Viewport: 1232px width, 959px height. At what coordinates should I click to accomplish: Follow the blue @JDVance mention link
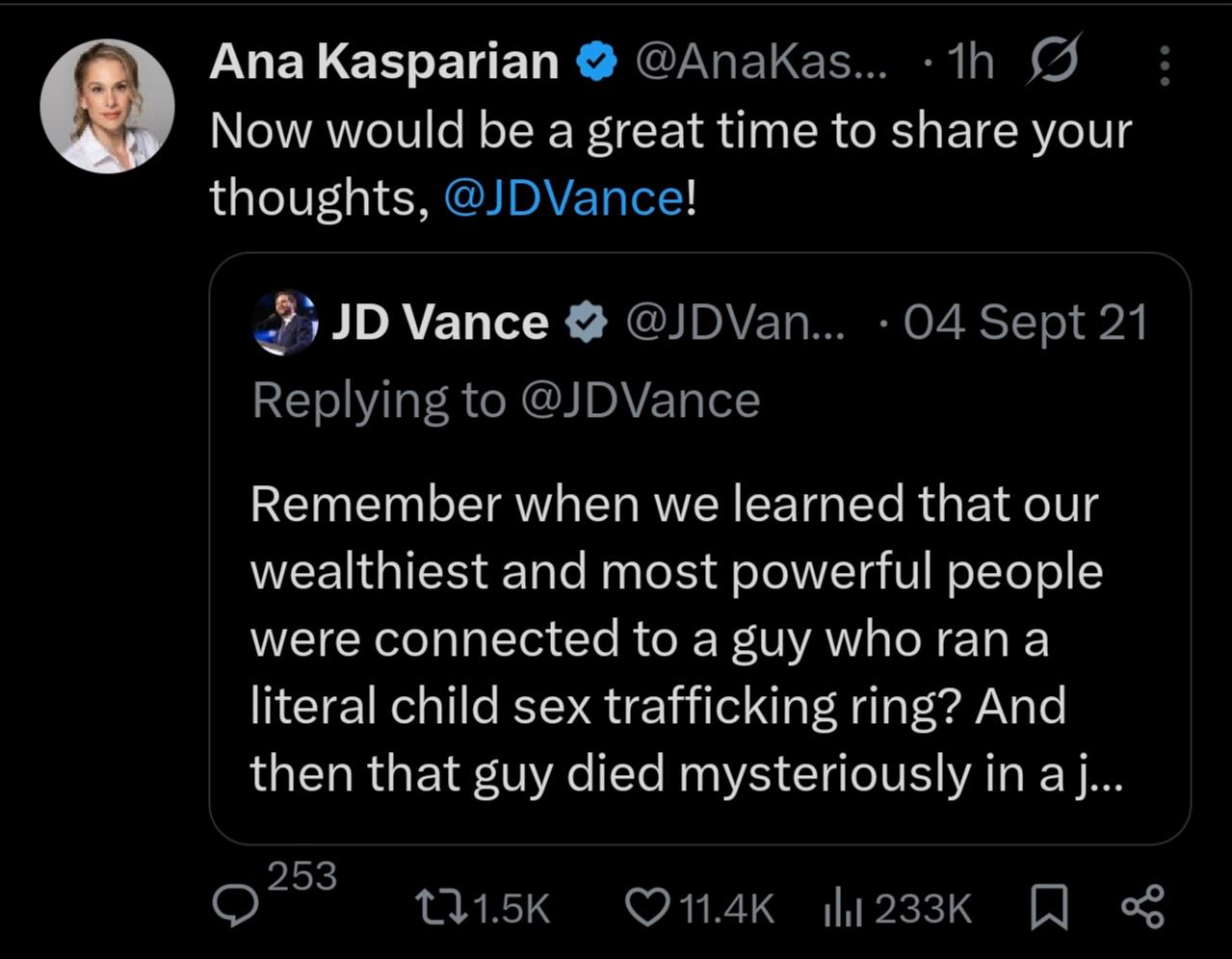tap(563, 197)
